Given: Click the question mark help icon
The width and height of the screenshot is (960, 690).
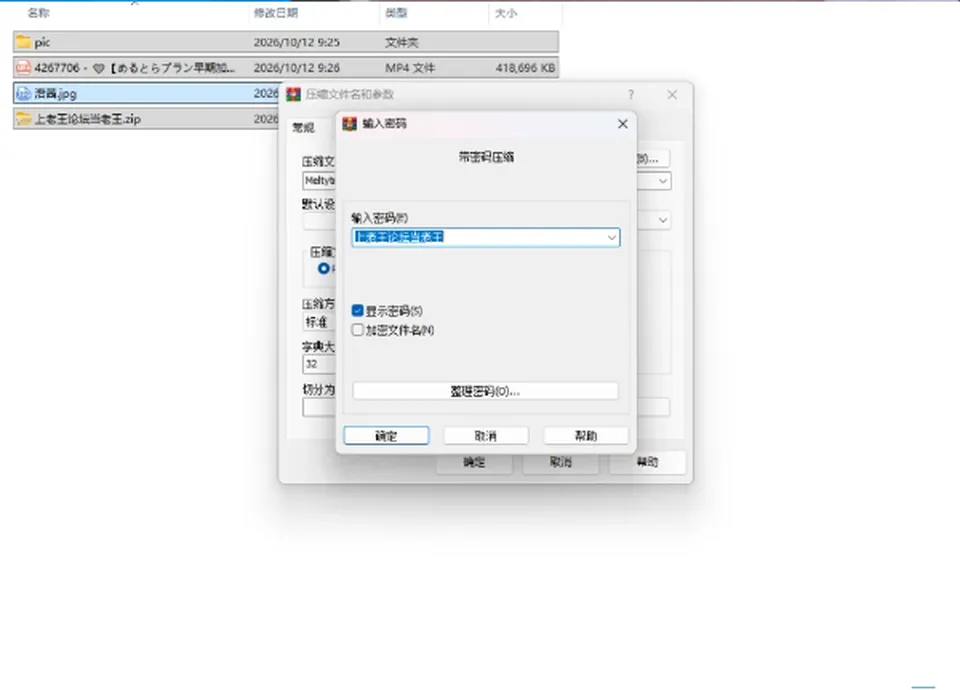Looking at the screenshot, I should [x=631, y=94].
